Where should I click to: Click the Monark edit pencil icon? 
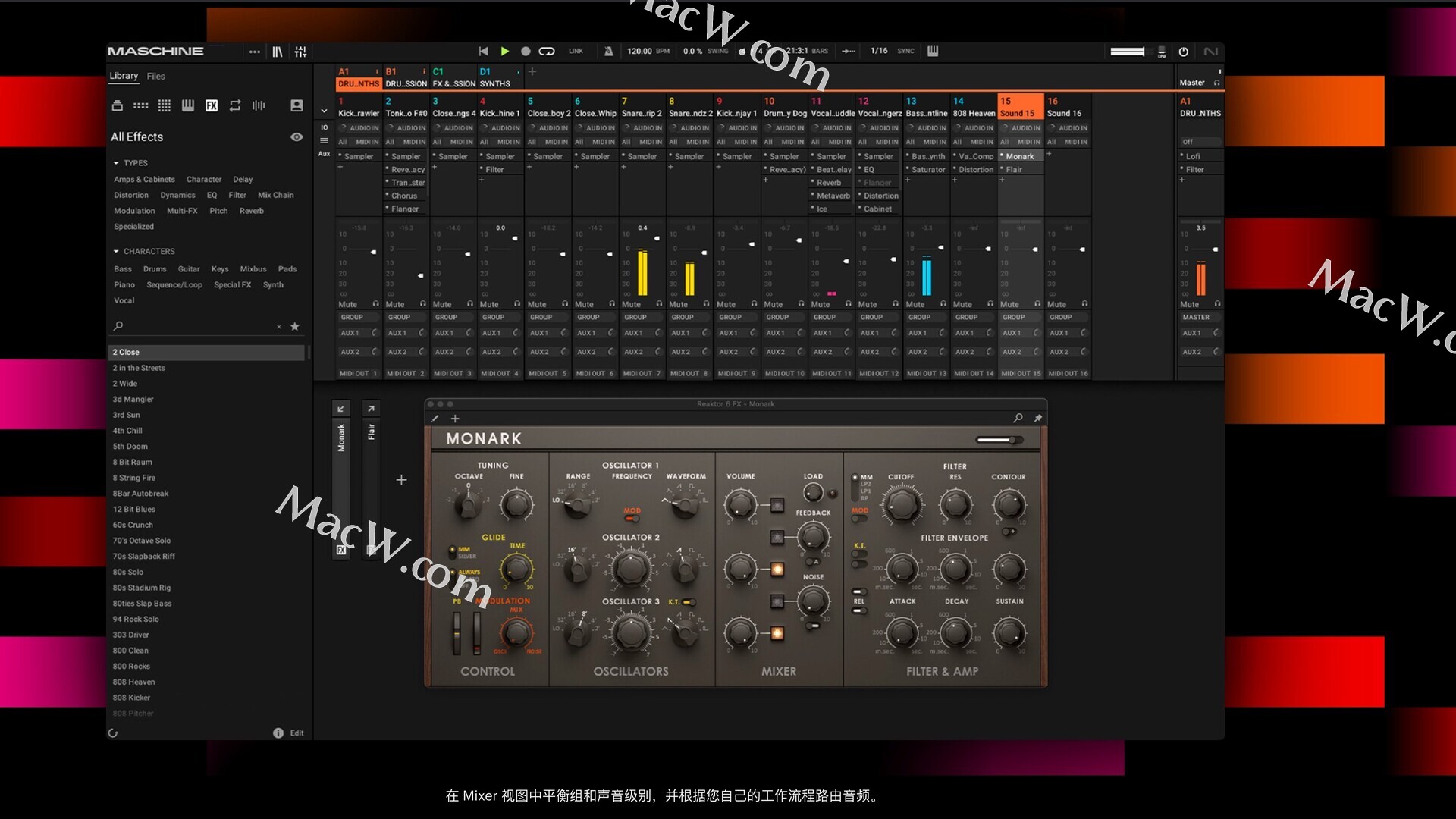435,419
